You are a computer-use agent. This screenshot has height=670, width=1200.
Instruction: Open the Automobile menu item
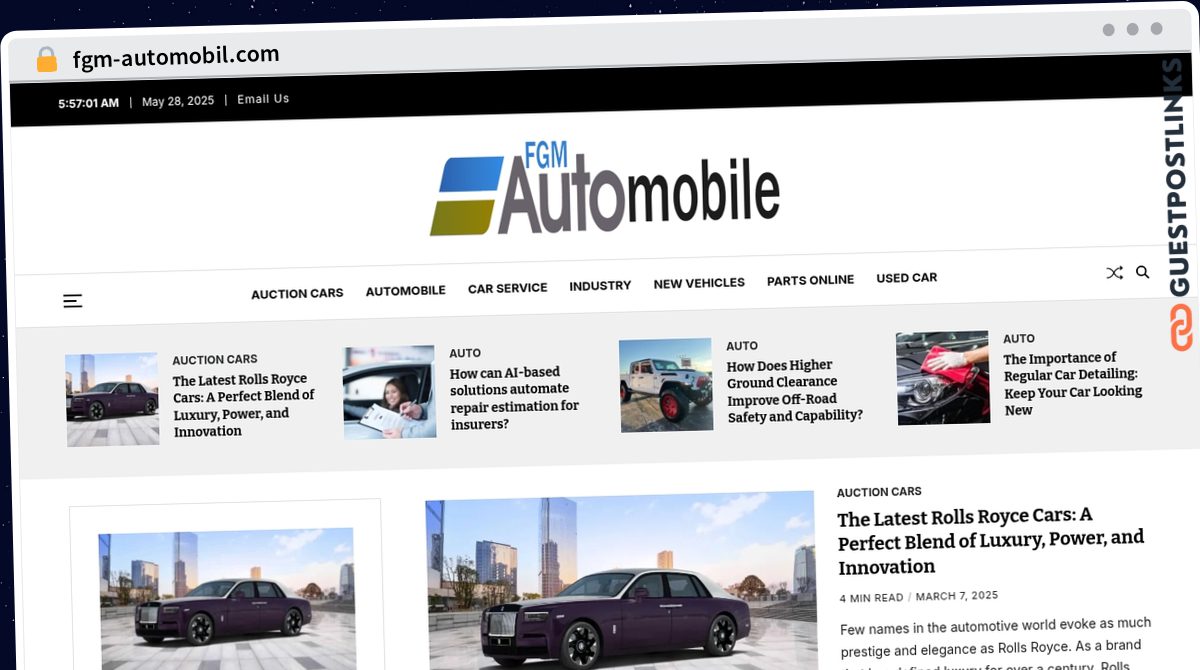[405, 290]
